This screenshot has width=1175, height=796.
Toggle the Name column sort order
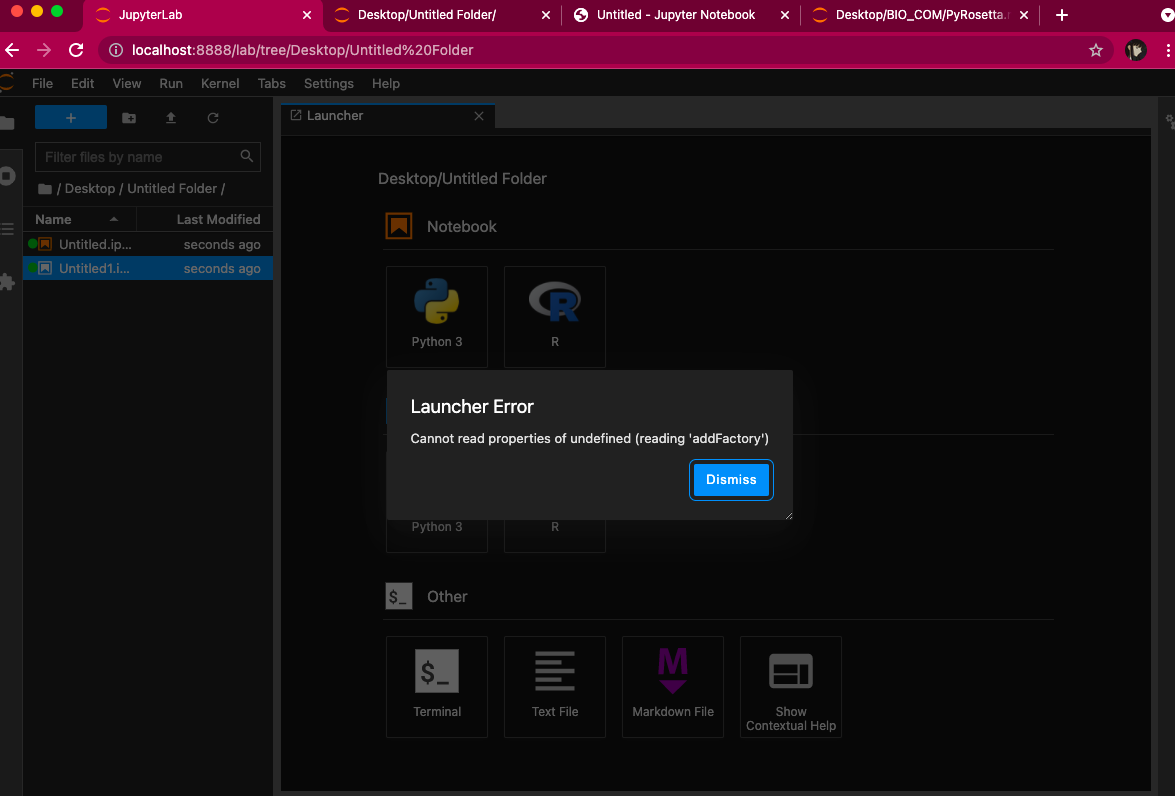[x=53, y=218]
